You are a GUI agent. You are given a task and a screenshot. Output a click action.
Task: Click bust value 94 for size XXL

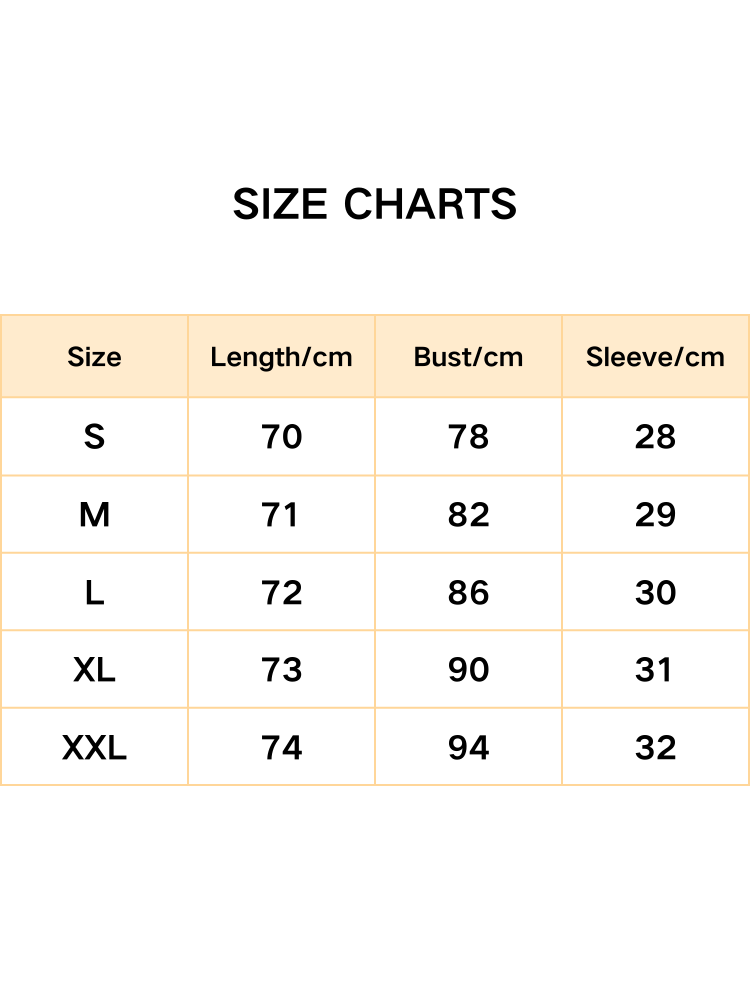pyautogui.click(x=468, y=748)
